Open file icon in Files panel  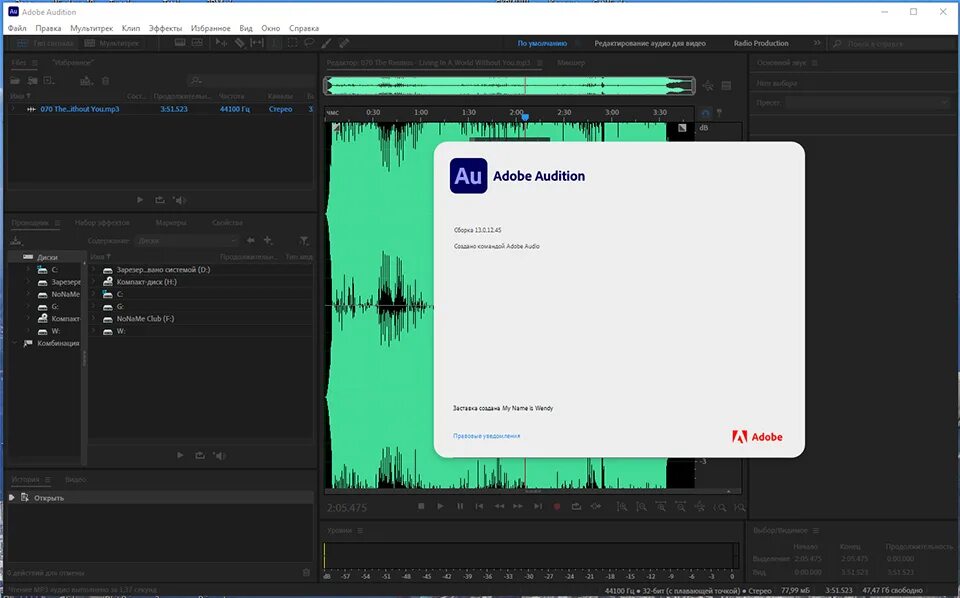coord(15,81)
